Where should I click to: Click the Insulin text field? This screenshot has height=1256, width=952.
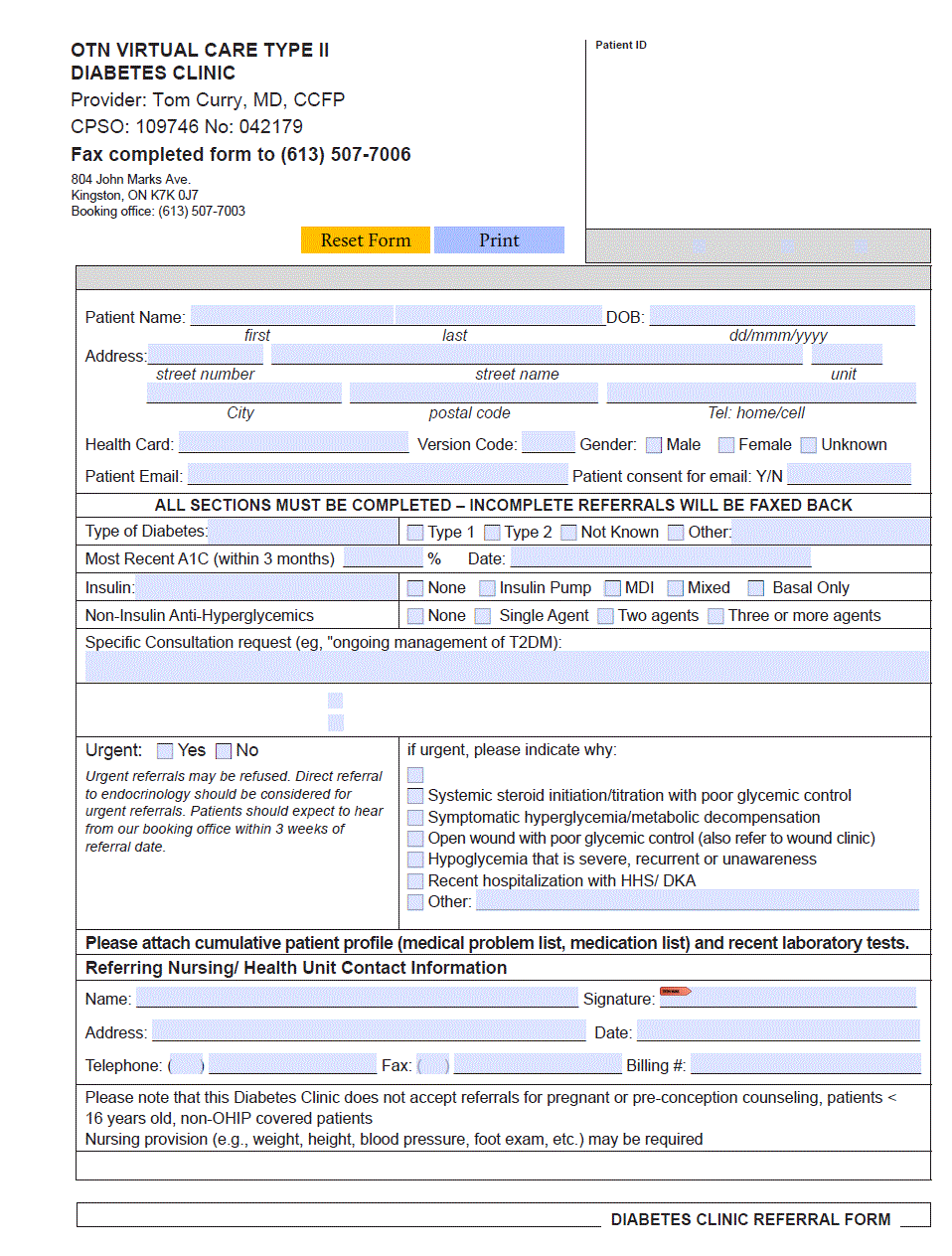(266, 587)
